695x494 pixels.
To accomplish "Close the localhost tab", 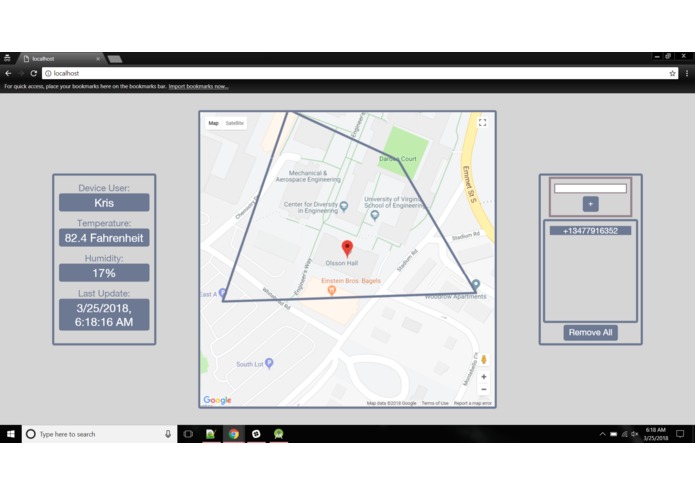I will point(98,58).
